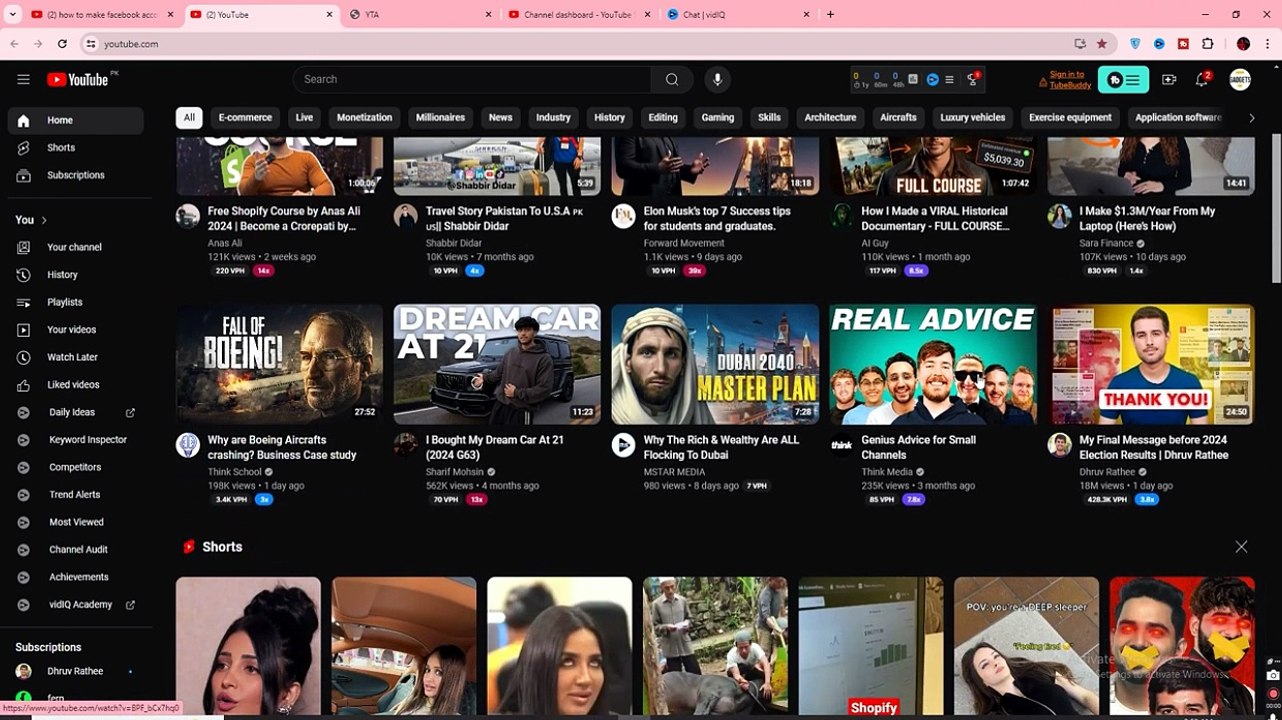Filter feed by Gaming chip
Image resolution: width=1282 pixels, height=720 pixels.
pyautogui.click(x=718, y=118)
